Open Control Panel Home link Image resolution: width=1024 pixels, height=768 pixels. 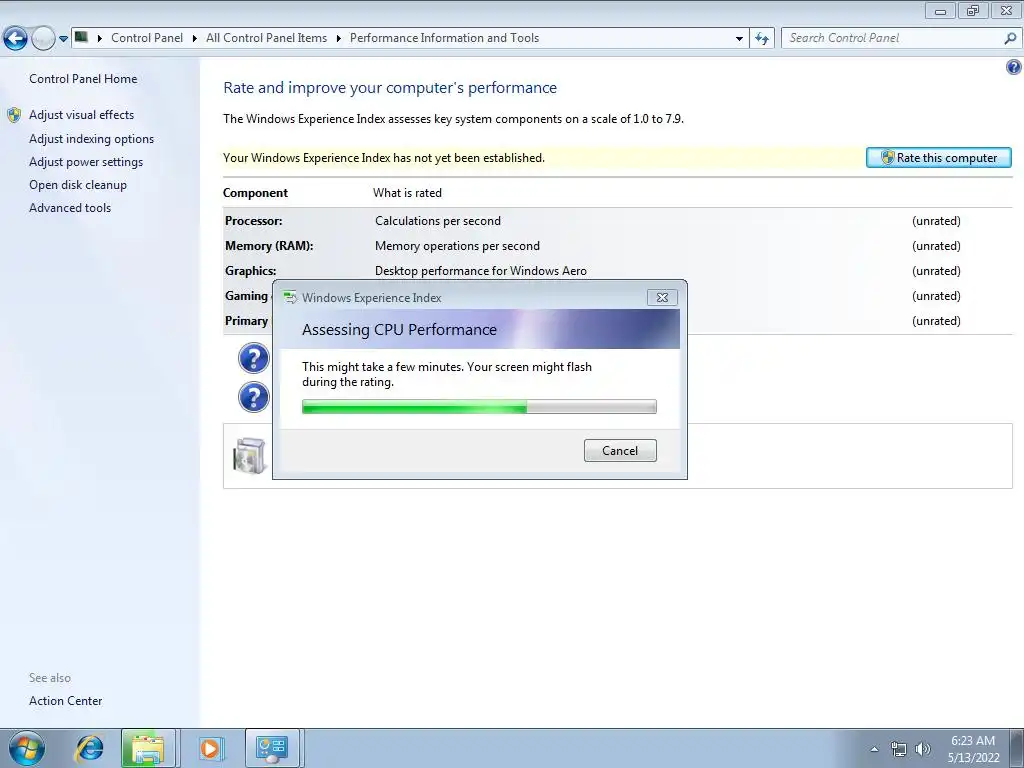83,79
